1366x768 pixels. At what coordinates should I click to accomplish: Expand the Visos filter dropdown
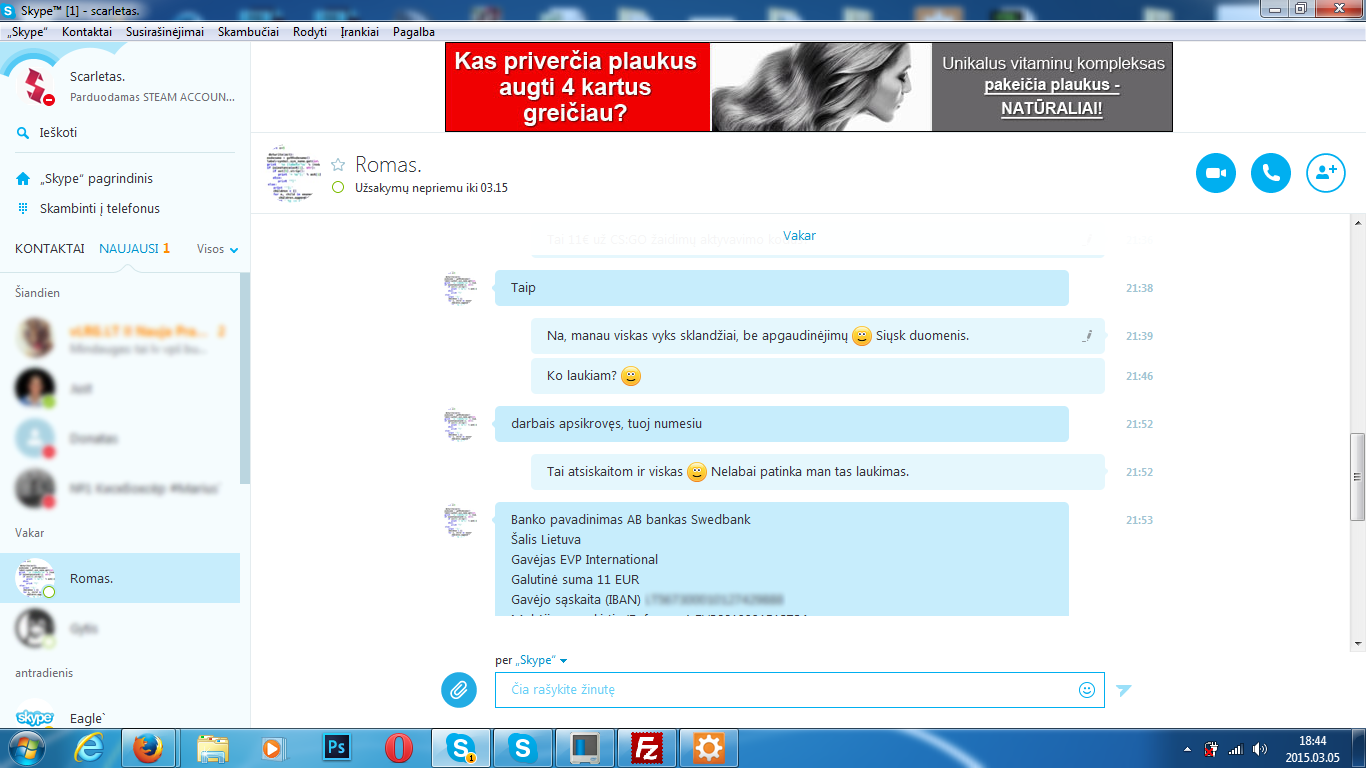coord(218,249)
